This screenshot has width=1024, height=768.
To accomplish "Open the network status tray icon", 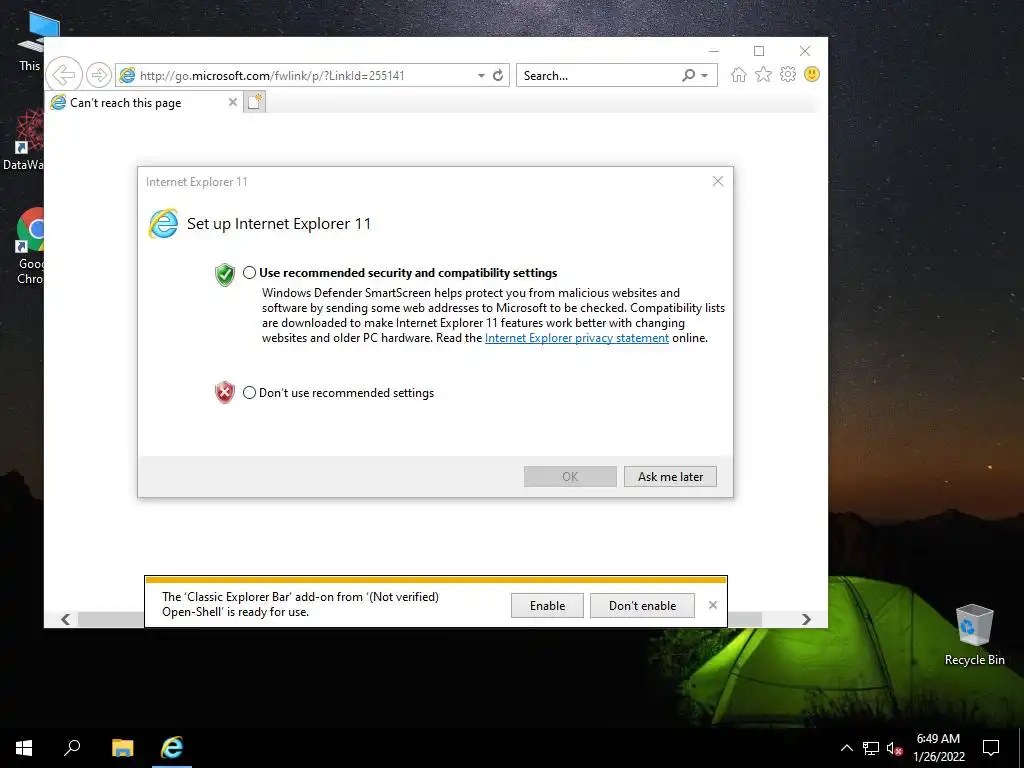I will tap(871, 748).
